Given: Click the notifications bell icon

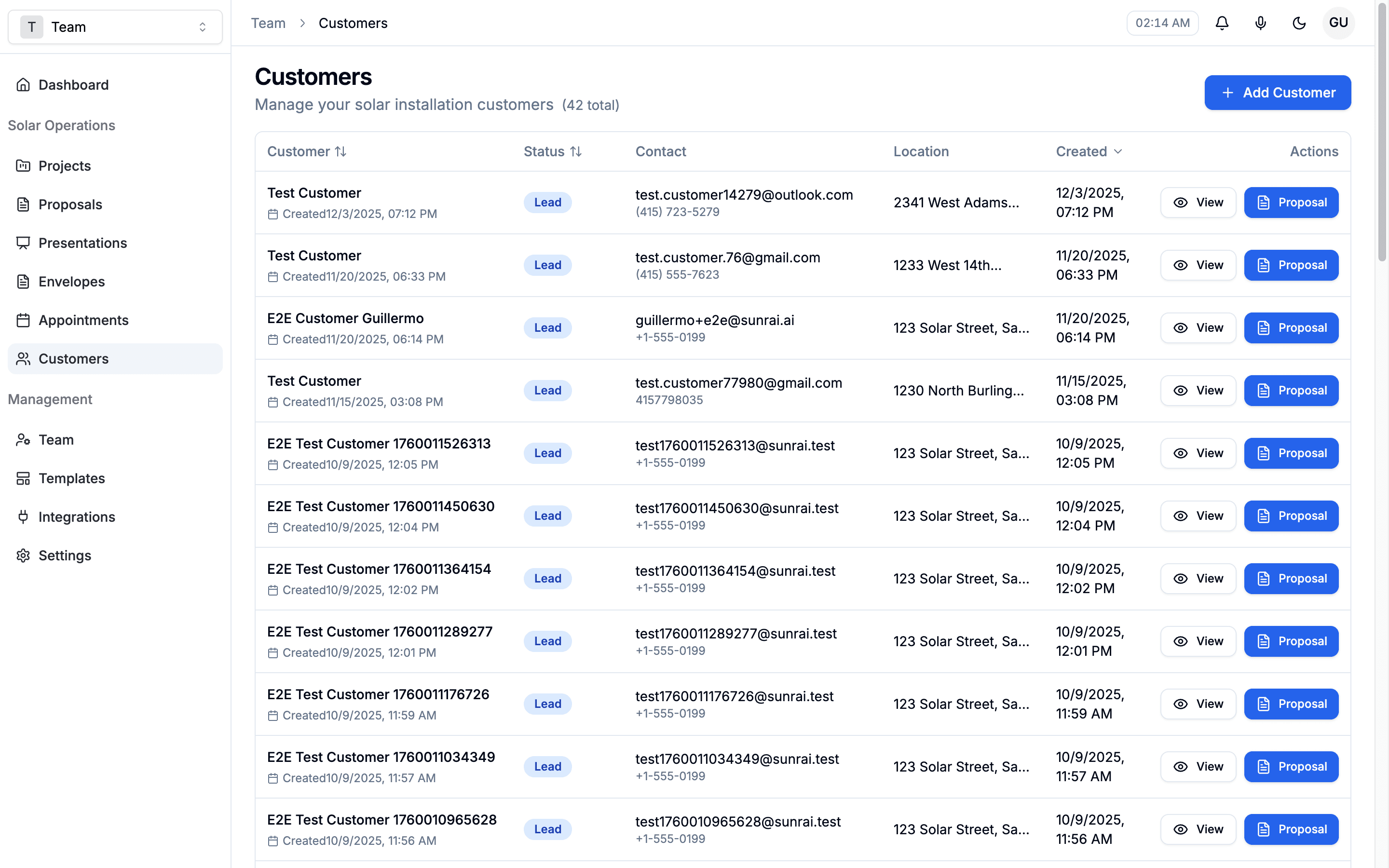Looking at the screenshot, I should point(1222,23).
